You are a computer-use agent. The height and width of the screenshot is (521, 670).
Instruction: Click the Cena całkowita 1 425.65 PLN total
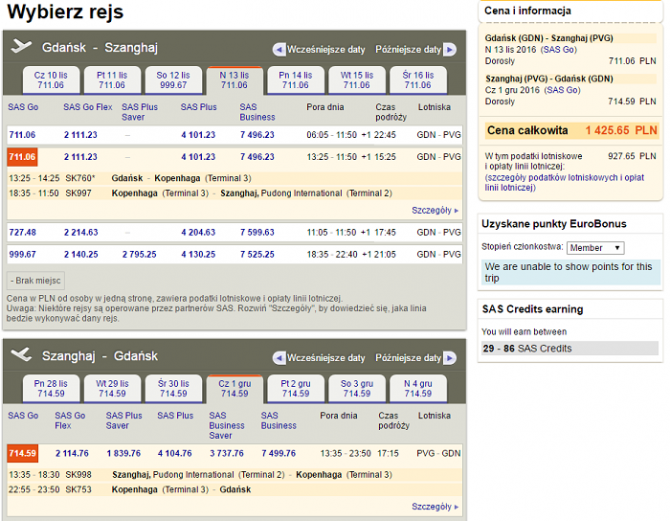[x=572, y=130]
